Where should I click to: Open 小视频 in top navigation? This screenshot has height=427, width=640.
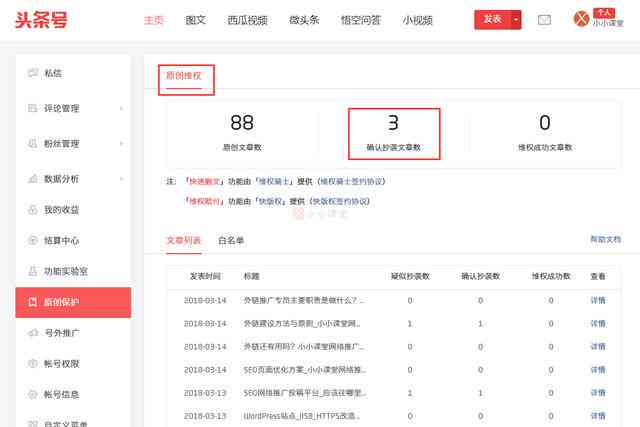tap(417, 20)
